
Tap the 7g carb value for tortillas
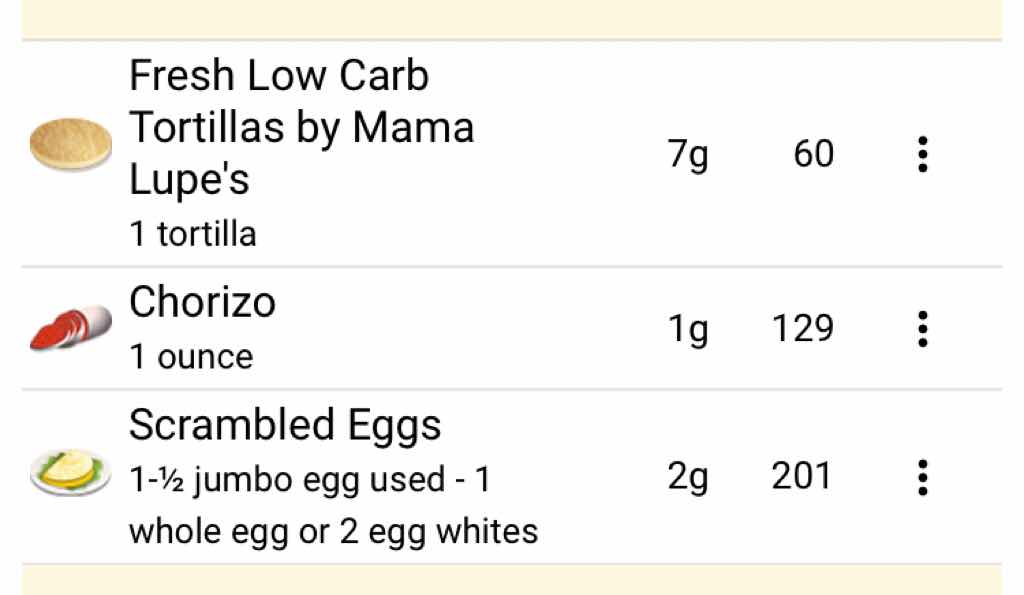pyautogui.click(x=688, y=155)
